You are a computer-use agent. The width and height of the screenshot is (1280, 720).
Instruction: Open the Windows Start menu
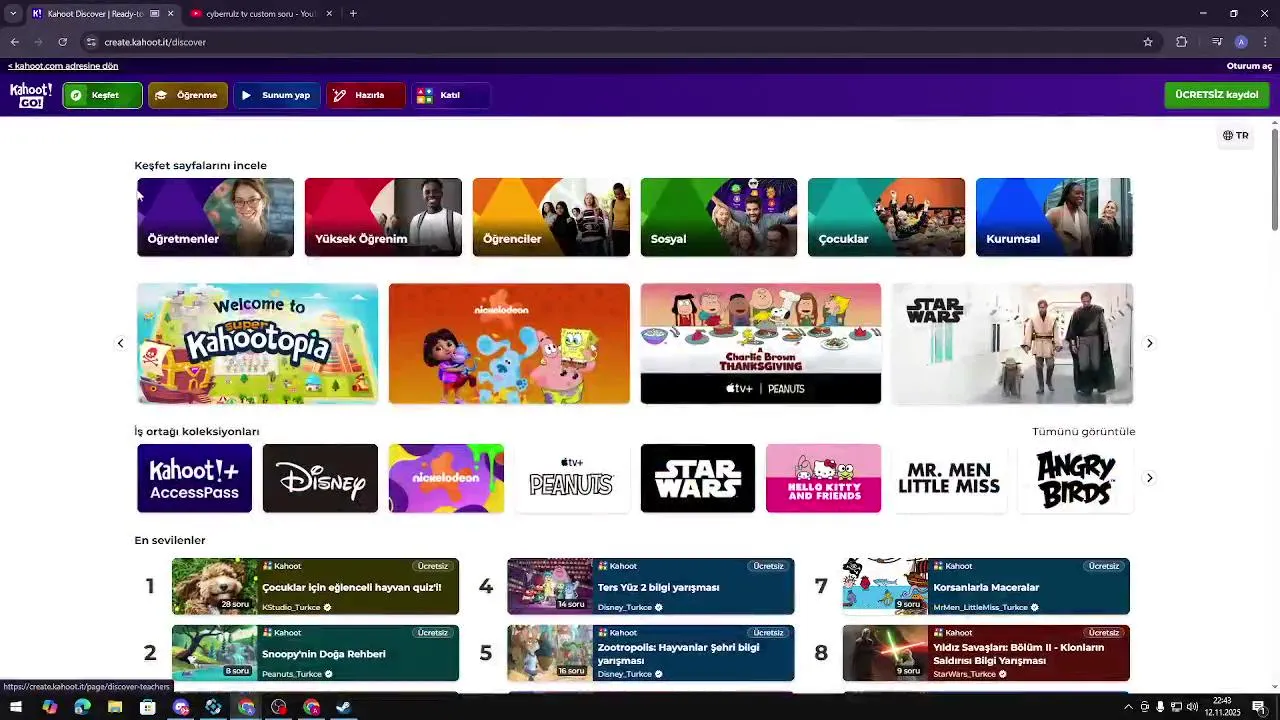click(15, 707)
